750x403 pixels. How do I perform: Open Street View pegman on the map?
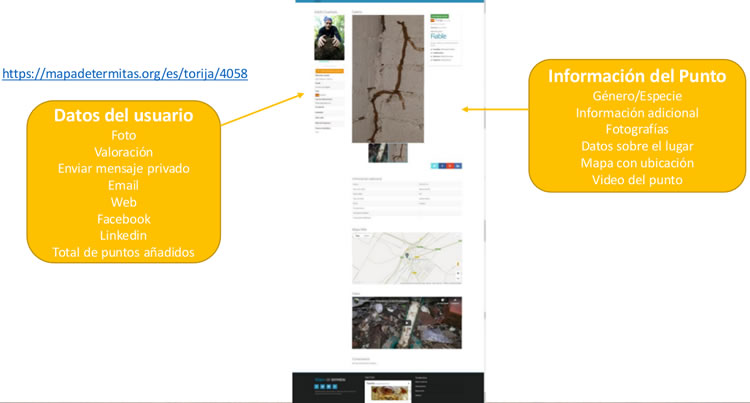(x=458, y=263)
